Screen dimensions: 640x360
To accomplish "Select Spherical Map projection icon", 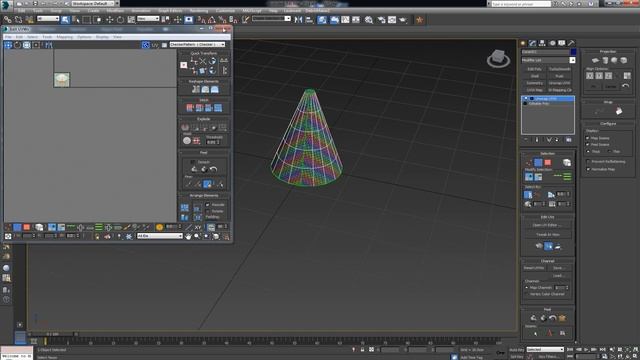I will [614, 60].
